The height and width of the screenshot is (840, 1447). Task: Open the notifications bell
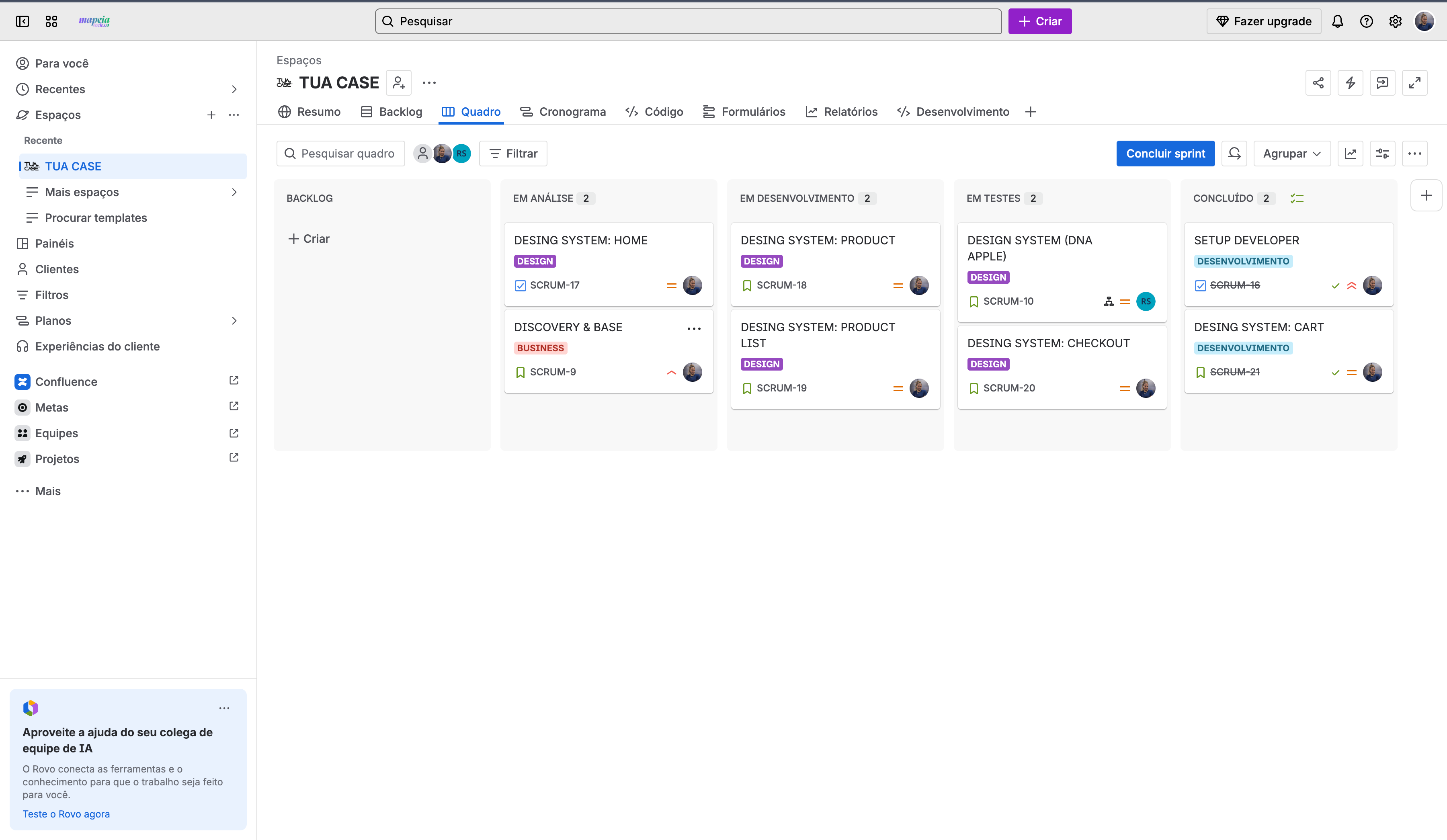coord(1337,21)
